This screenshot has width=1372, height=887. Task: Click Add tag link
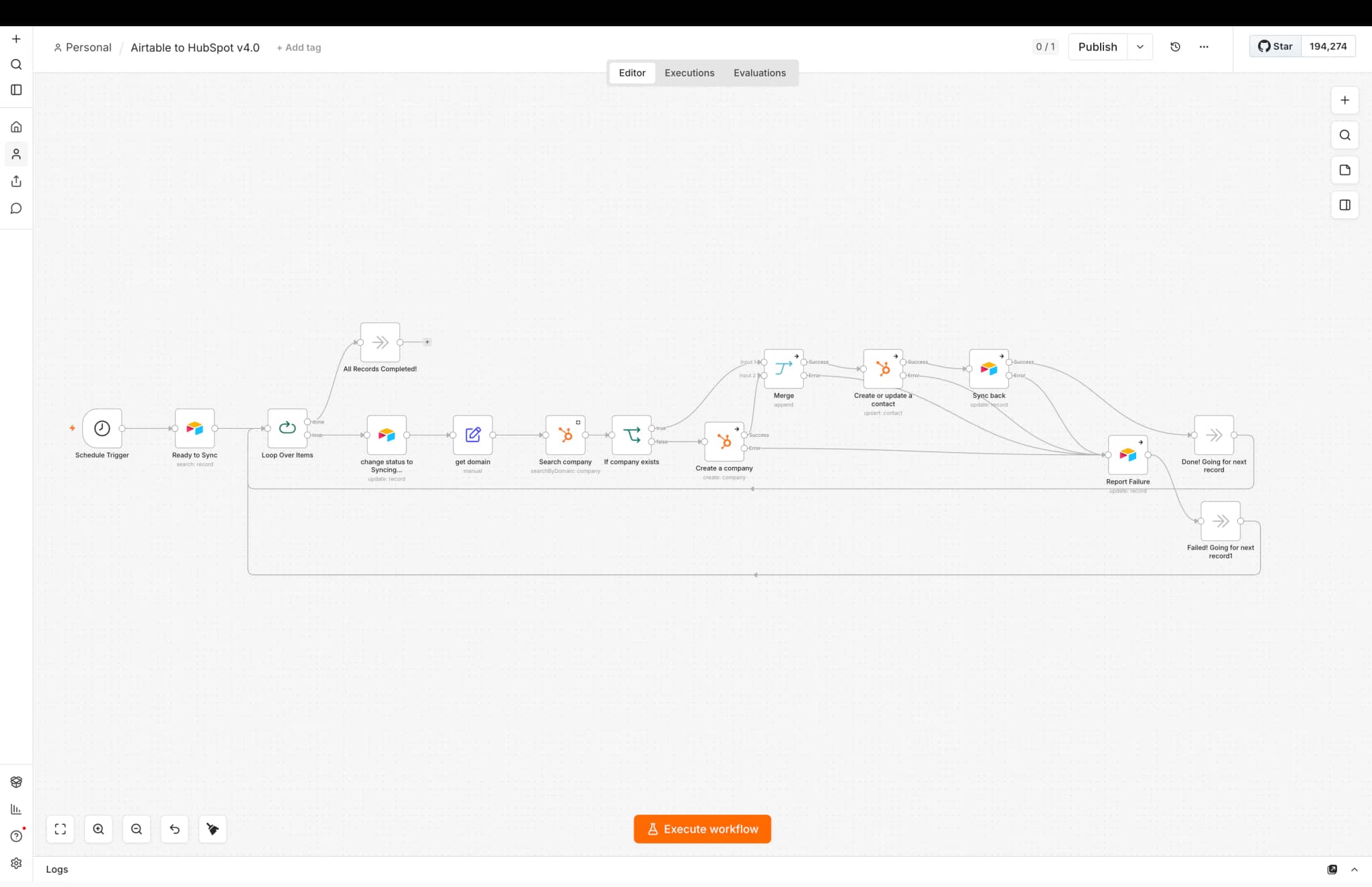tap(299, 48)
